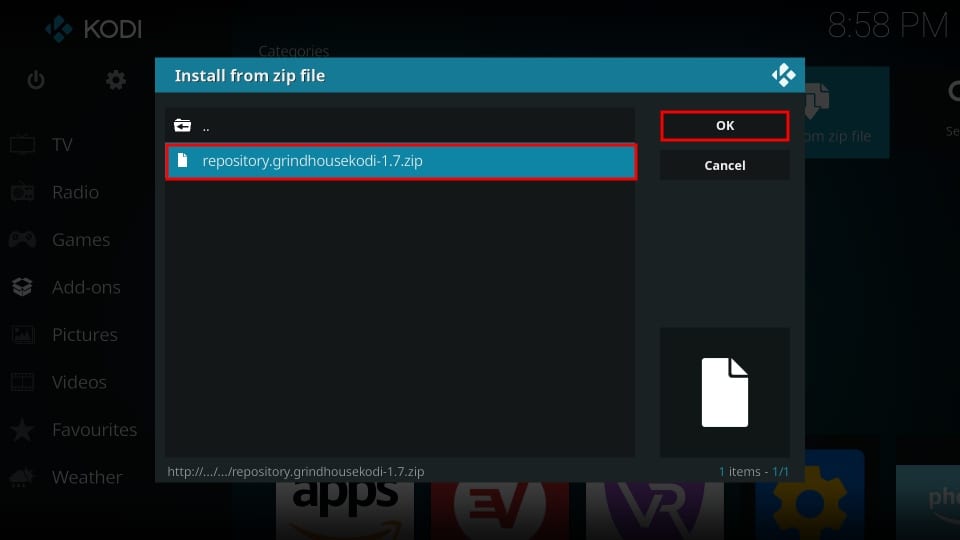
Task: Open Favourites menu item
Action: [x=94, y=429]
